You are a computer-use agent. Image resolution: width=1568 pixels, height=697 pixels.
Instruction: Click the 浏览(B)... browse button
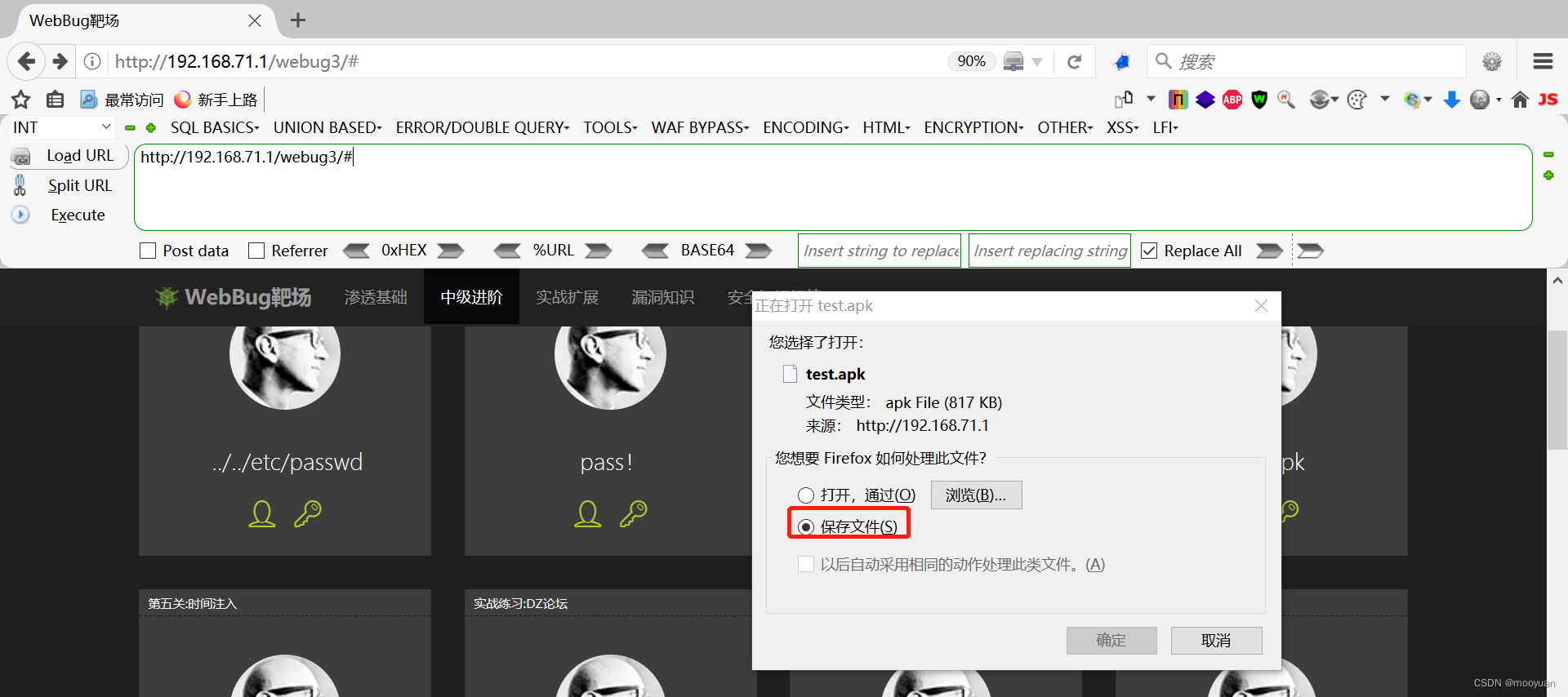976,495
